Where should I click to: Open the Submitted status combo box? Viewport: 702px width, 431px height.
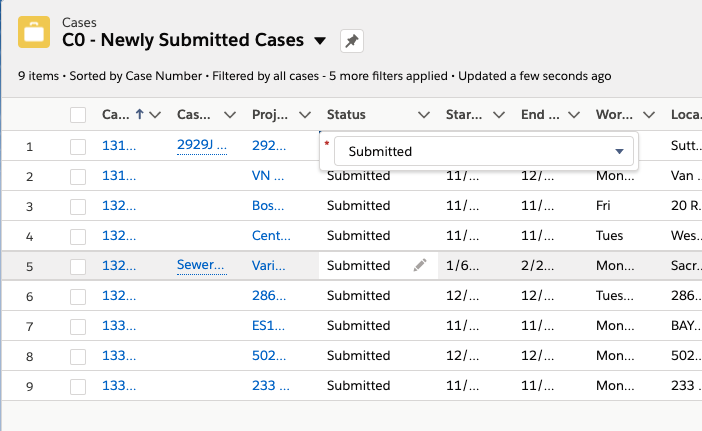pos(484,152)
